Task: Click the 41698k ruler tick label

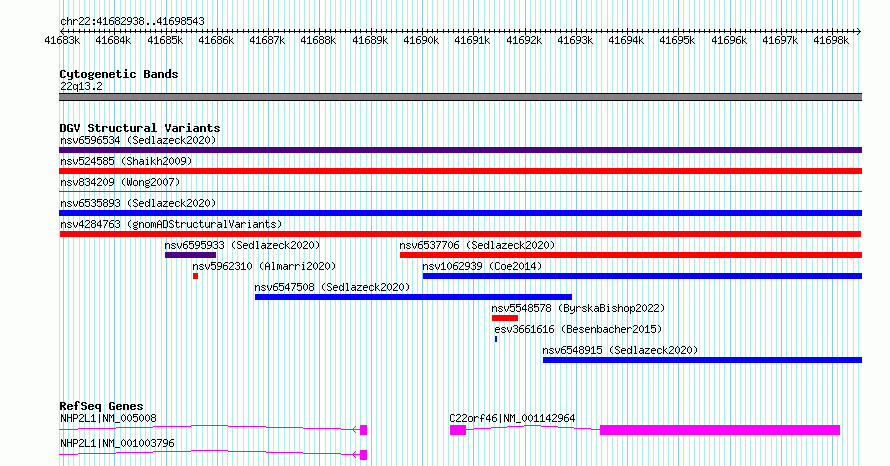Action: pos(830,40)
